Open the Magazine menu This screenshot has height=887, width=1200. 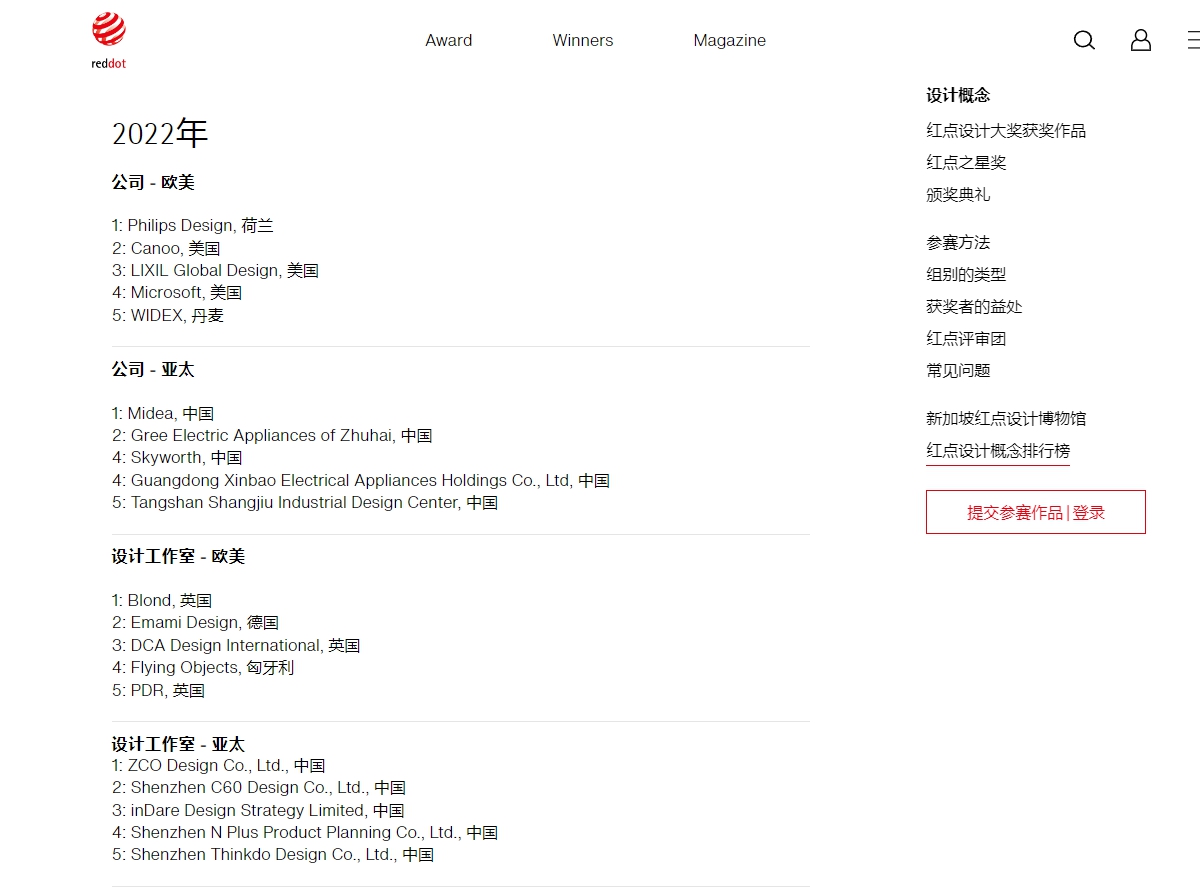tap(730, 40)
